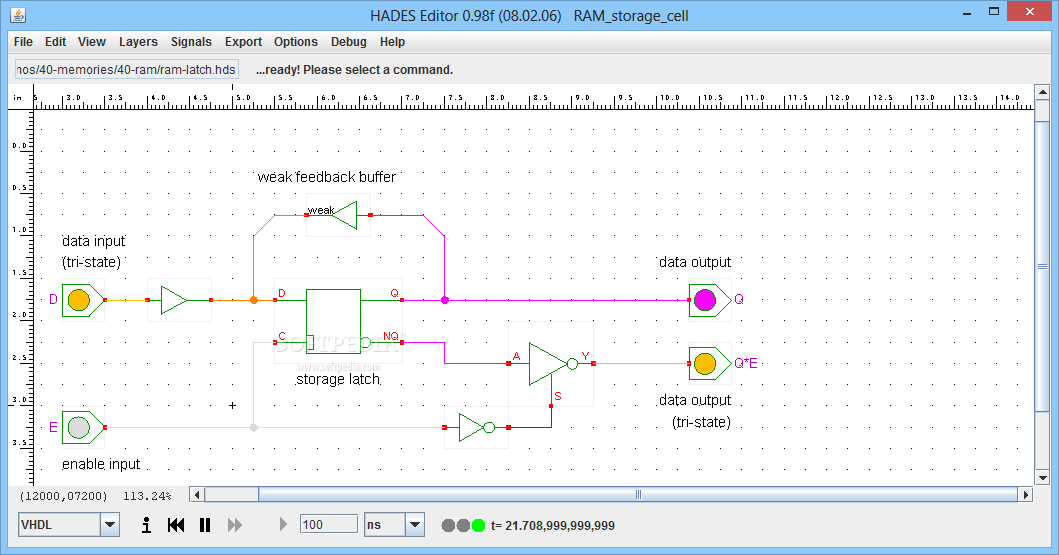The image size is (1059, 555).
Task: Click the vertical scrollbar up arrow
Action: click(x=1042, y=92)
